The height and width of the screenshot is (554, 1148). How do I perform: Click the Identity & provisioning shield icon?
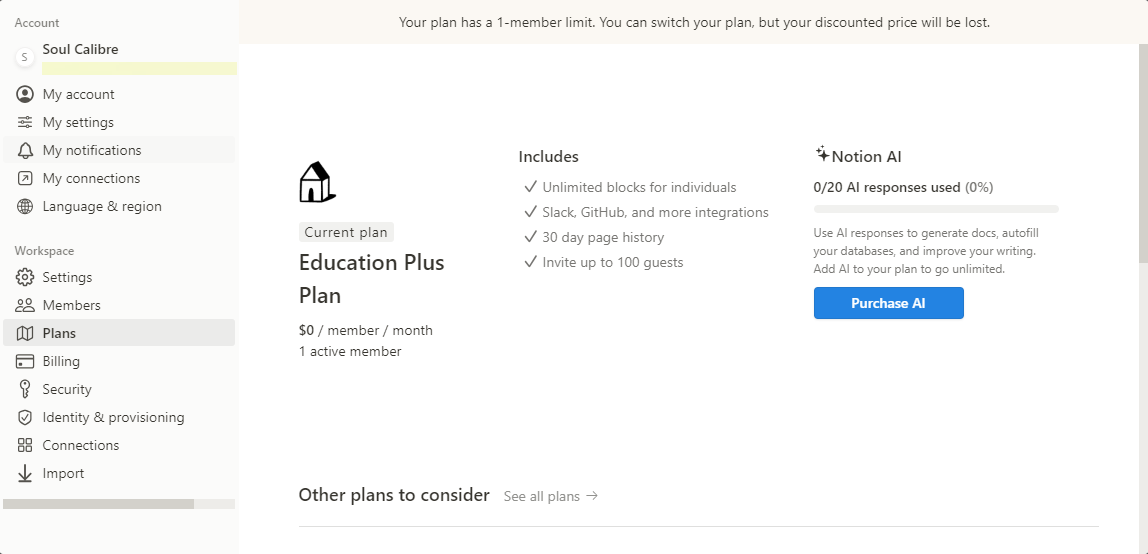pyautogui.click(x=25, y=417)
